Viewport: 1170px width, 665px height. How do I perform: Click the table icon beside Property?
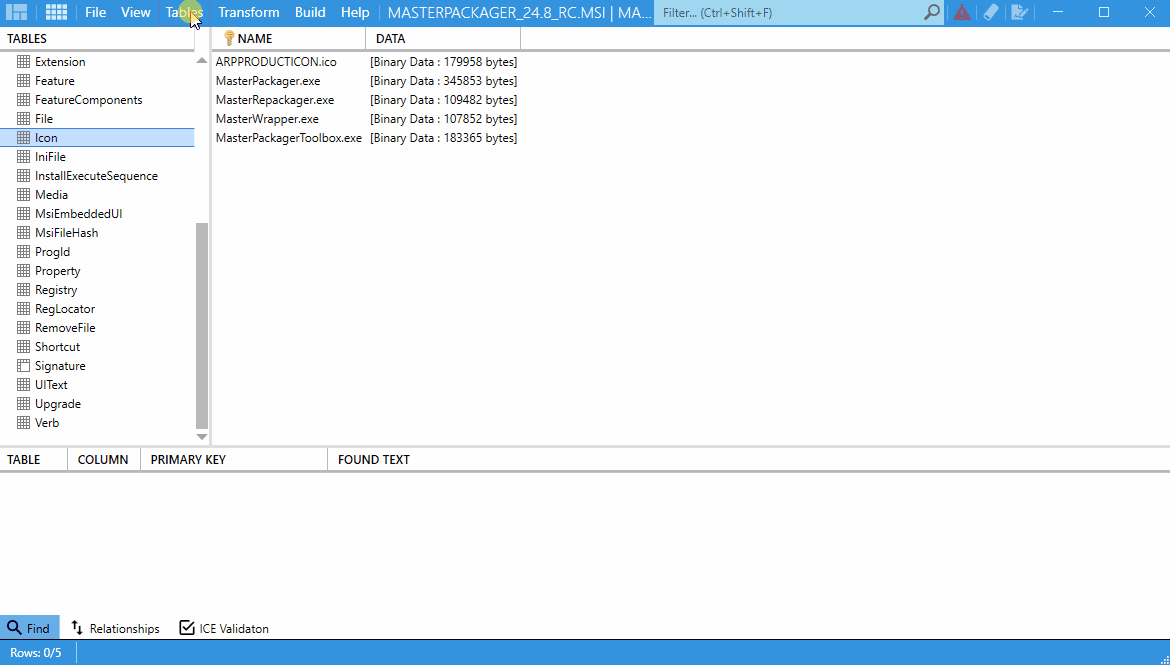23,271
